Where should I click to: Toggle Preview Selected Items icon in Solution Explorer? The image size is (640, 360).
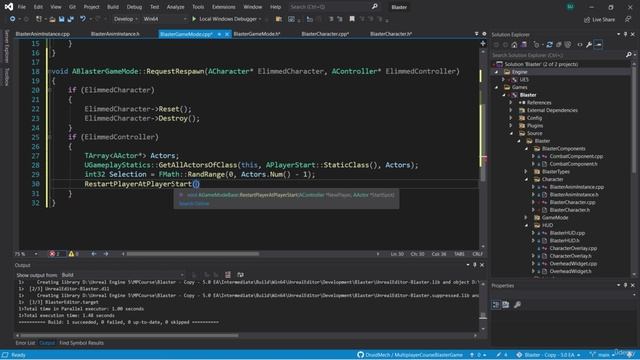click(598, 45)
